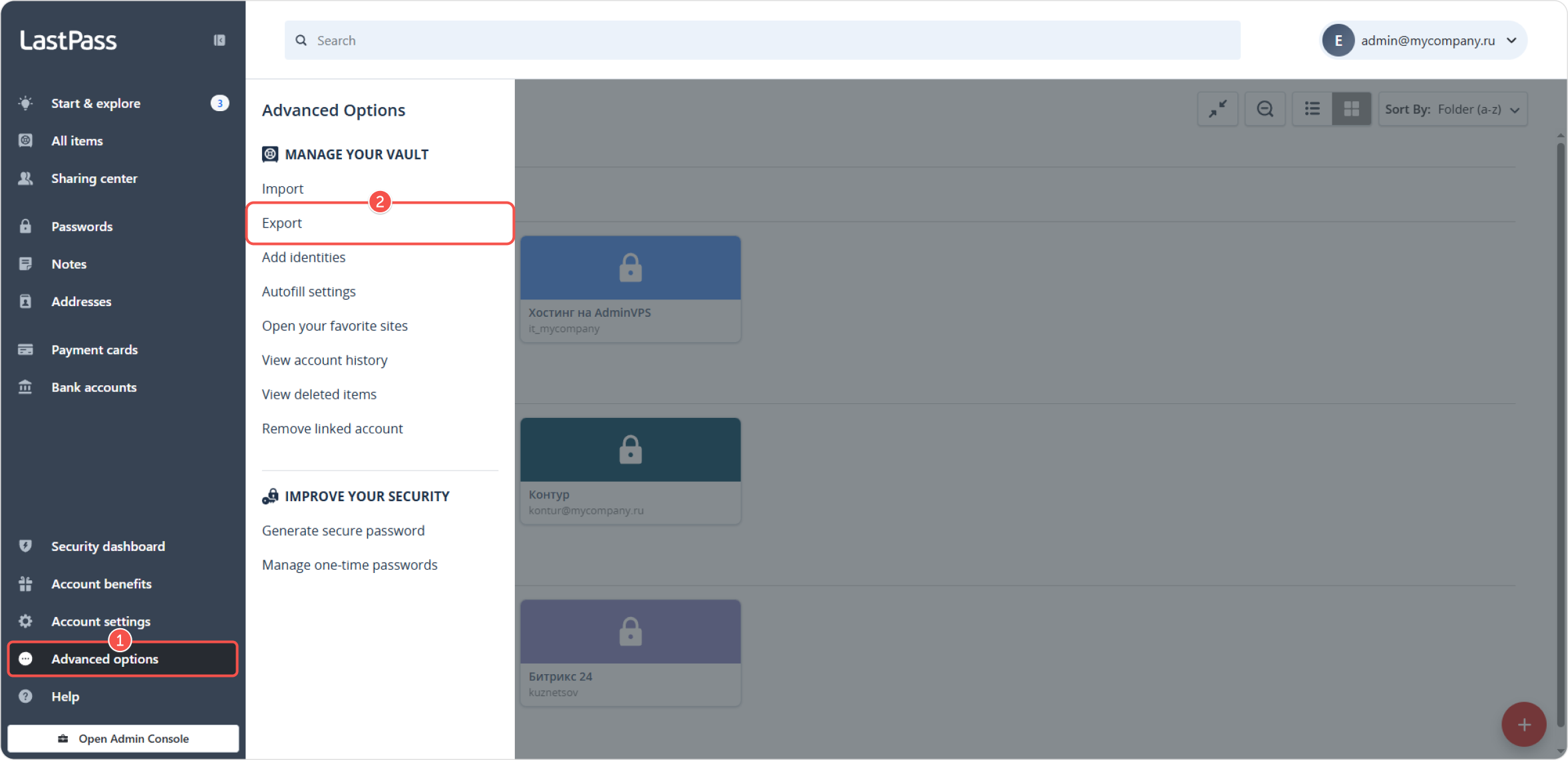Click the Help question mark icon

click(x=25, y=697)
